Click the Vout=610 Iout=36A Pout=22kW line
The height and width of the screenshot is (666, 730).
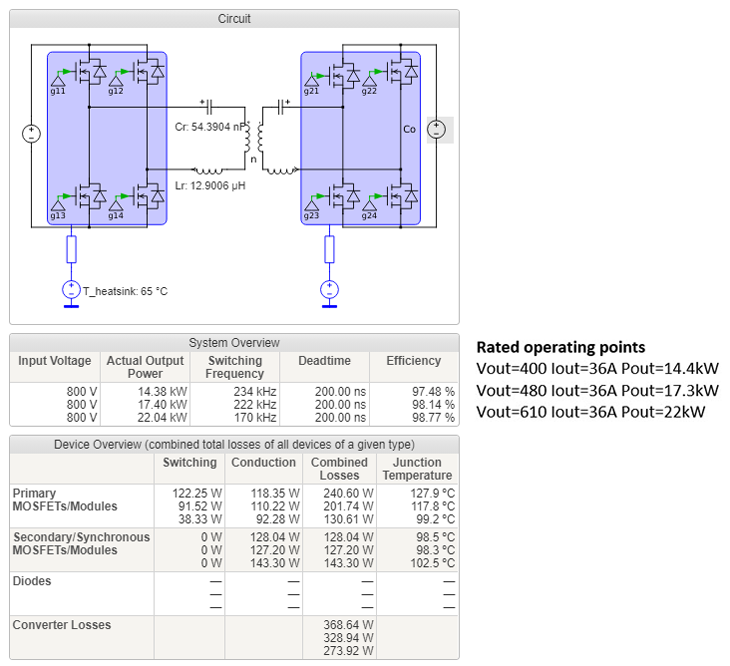click(x=591, y=411)
